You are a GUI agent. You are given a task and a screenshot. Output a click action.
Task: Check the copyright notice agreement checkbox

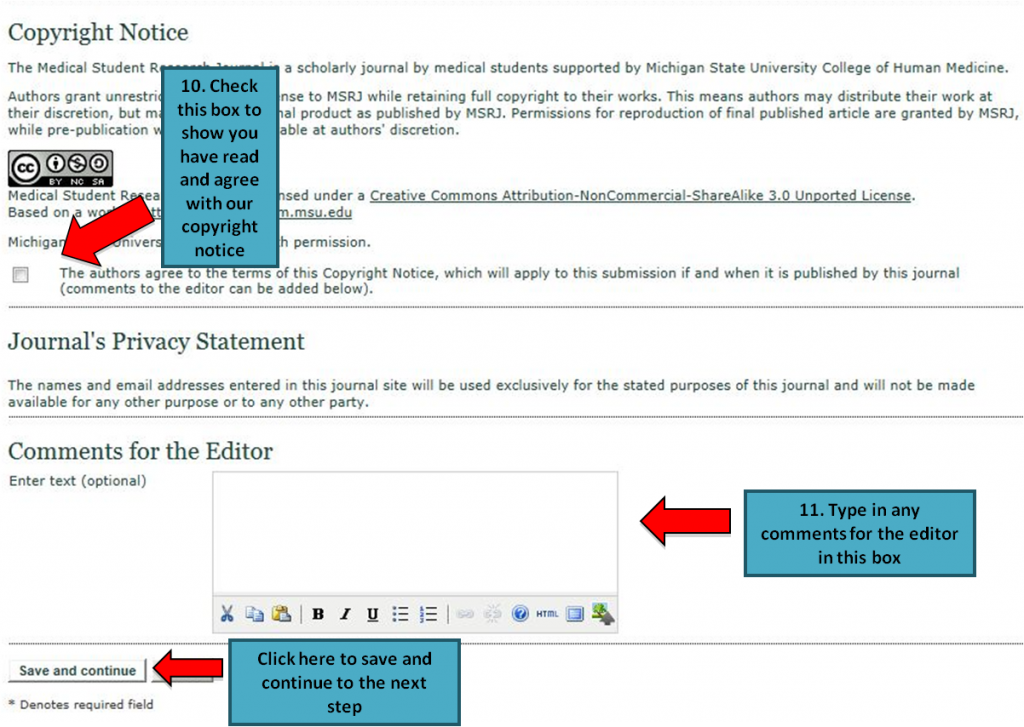click(x=21, y=275)
